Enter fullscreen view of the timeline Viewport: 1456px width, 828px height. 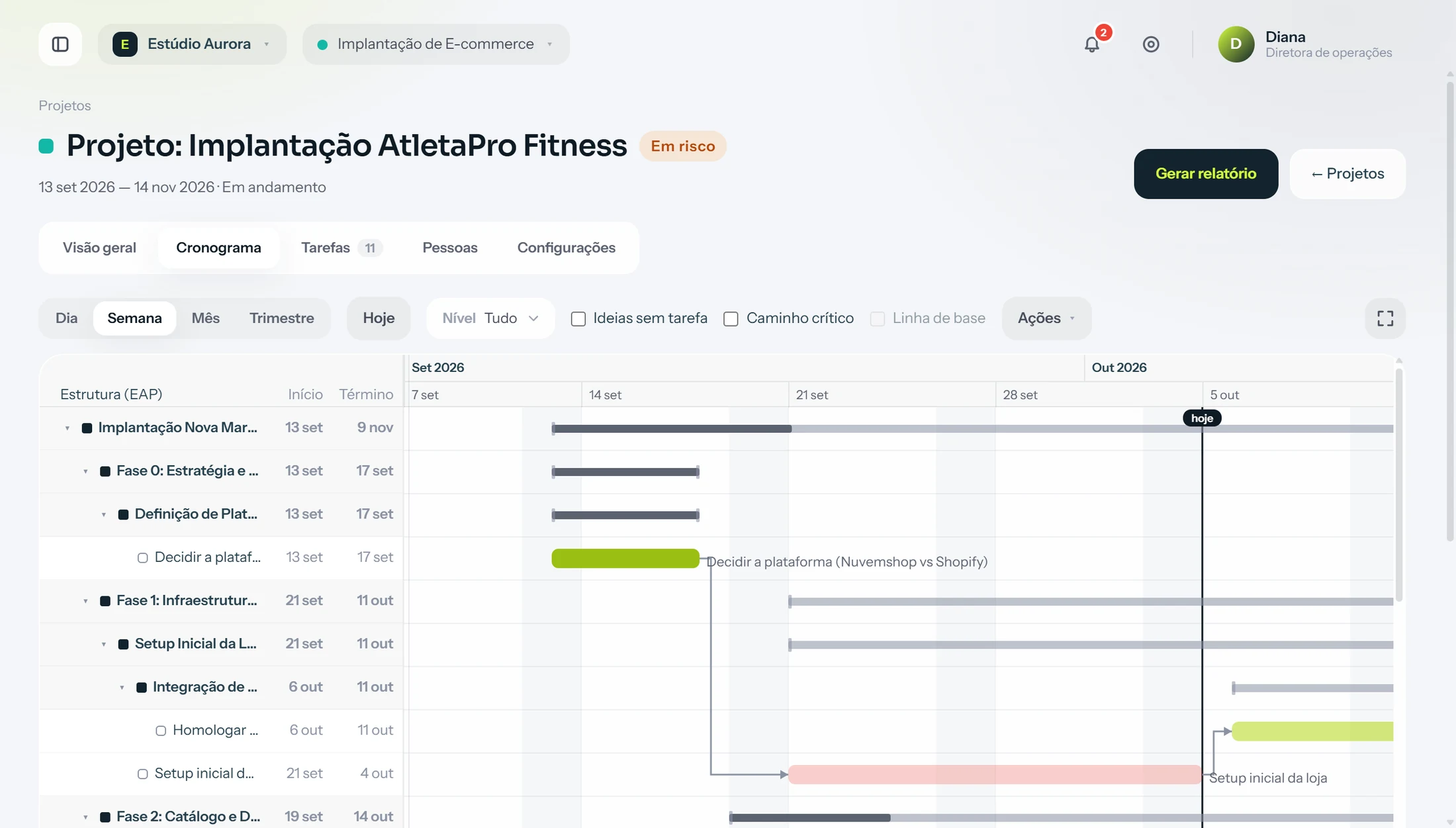(x=1385, y=318)
